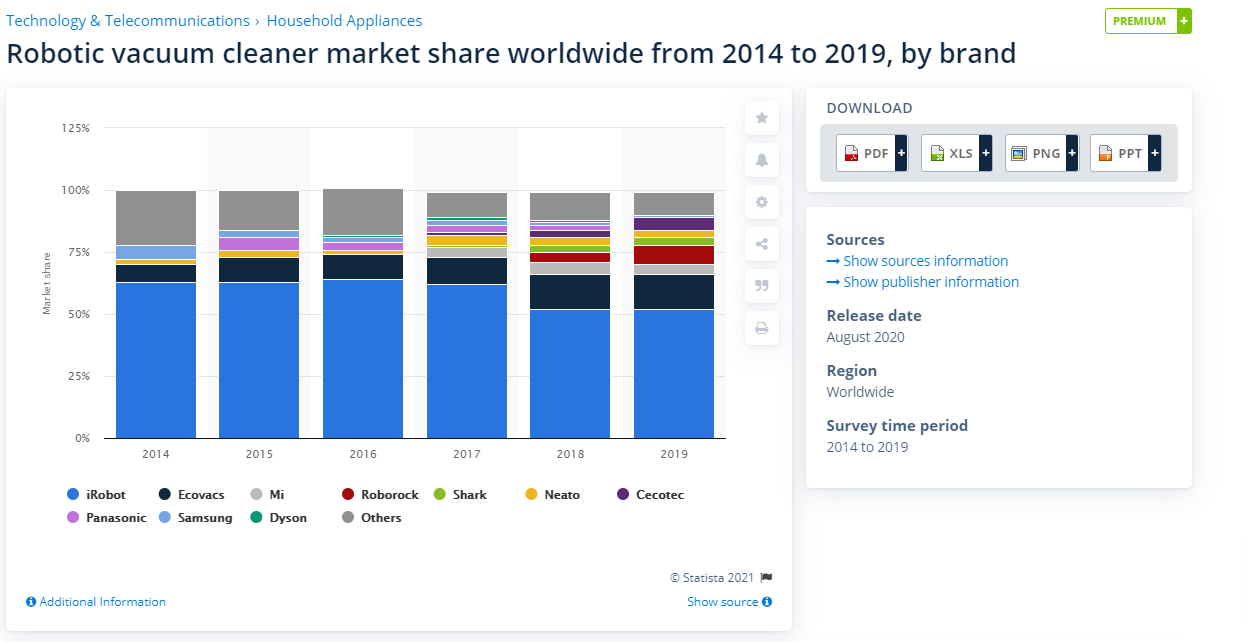
Task: Click the 2014 stacked bar
Action: pos(156,314)
